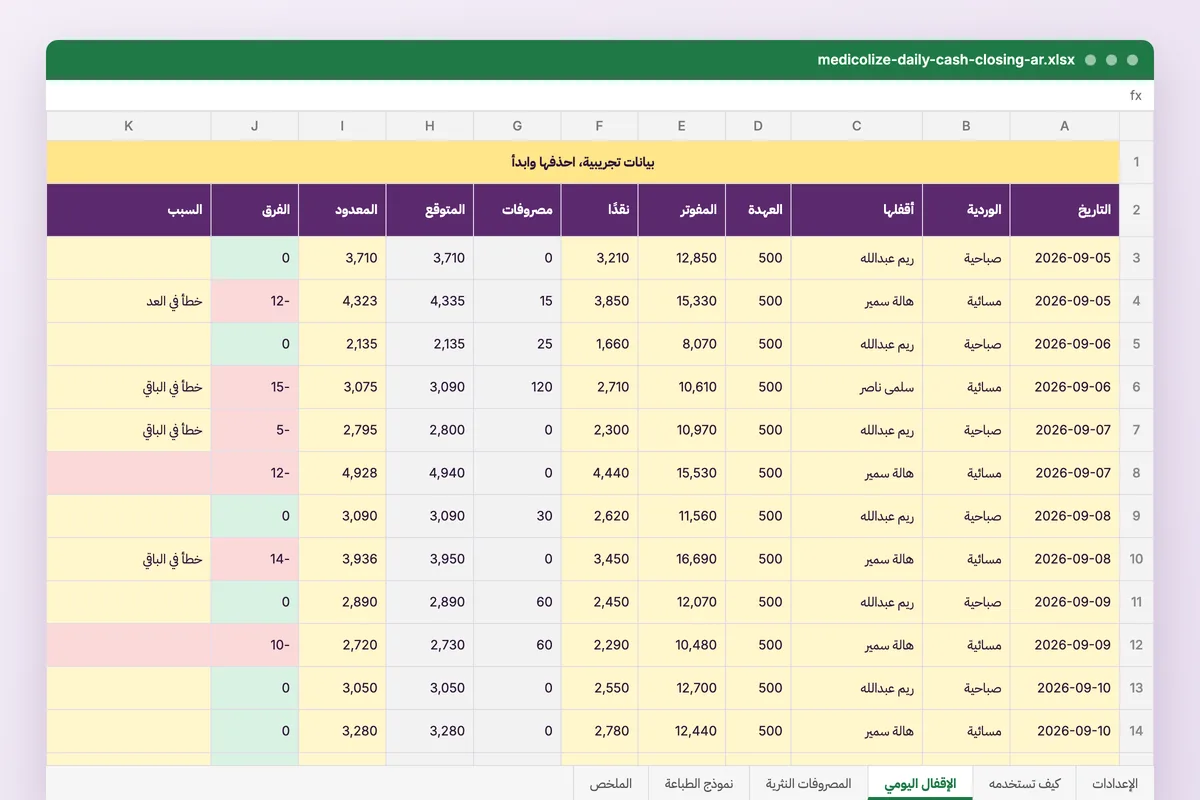Switch to نموذج الطباعة sheet tab

699,784
